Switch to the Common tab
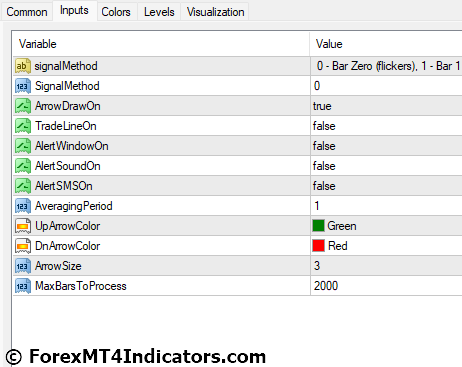Screen dimensions: 462x367 pos(27,12)
